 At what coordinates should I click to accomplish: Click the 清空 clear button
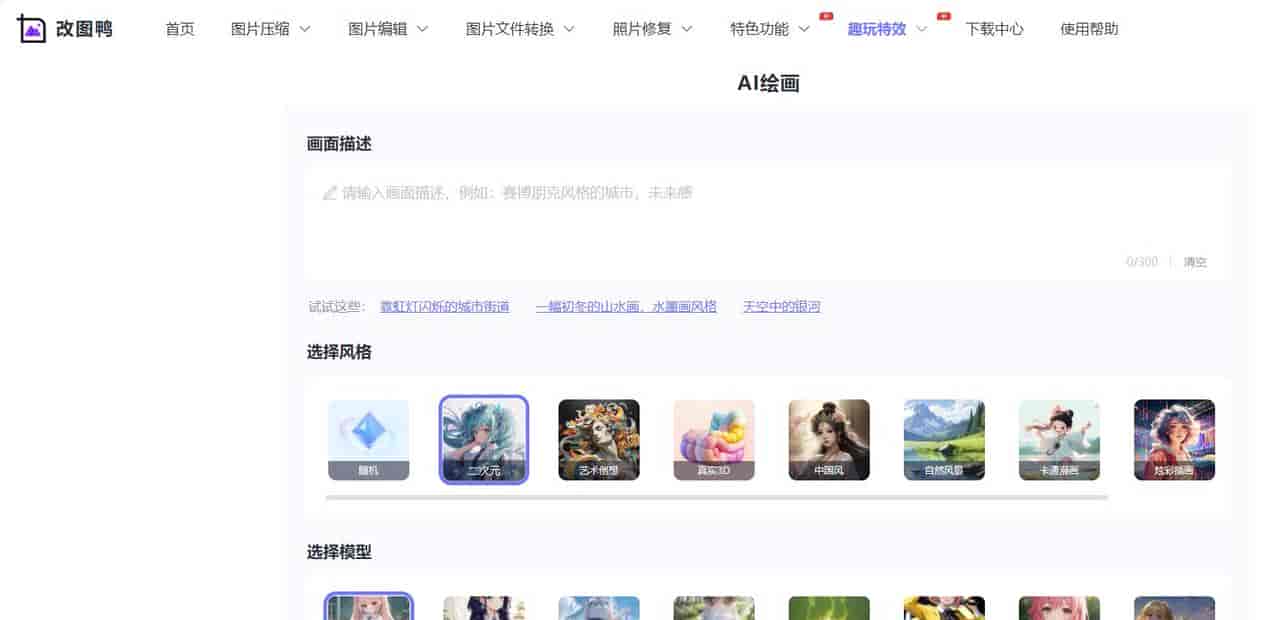pyautogui.click(x=1195, y=262)
